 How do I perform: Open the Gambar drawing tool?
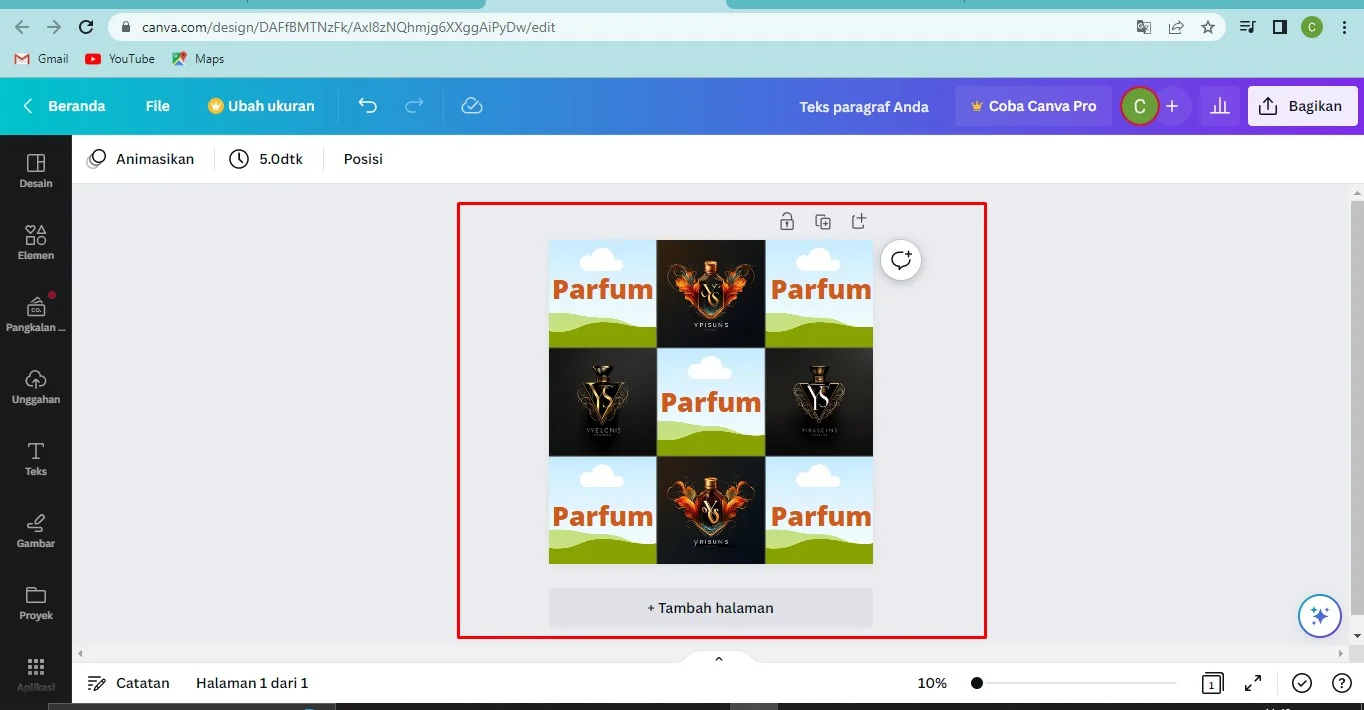(36, 530)
